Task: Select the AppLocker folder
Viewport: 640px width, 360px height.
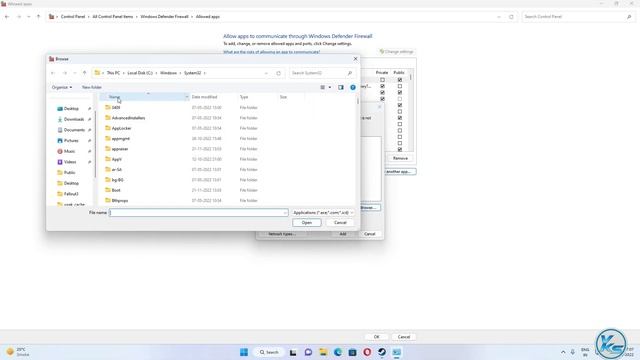Action: pos(121,128)
